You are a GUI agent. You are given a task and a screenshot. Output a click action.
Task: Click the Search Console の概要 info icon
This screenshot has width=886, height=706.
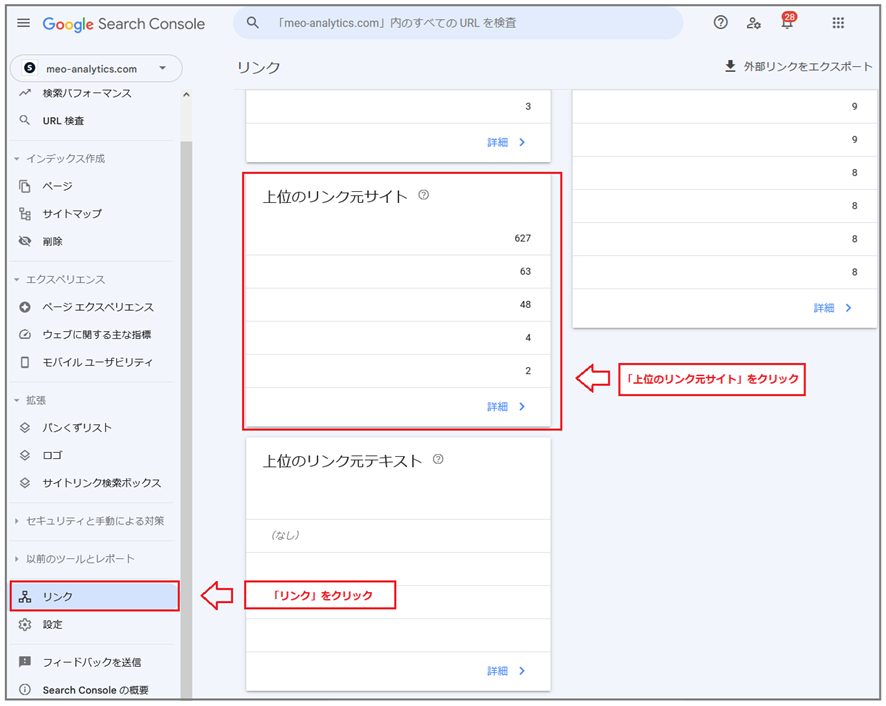[25, 690]
